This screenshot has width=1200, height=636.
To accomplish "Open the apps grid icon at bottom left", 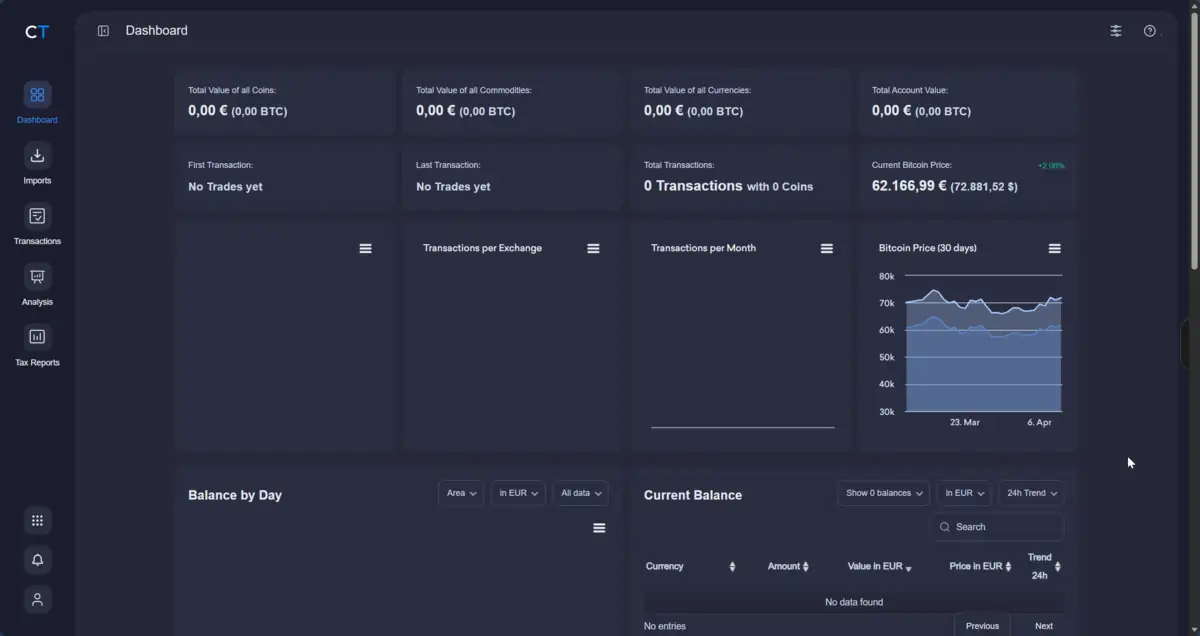I will tap(37, 520).
